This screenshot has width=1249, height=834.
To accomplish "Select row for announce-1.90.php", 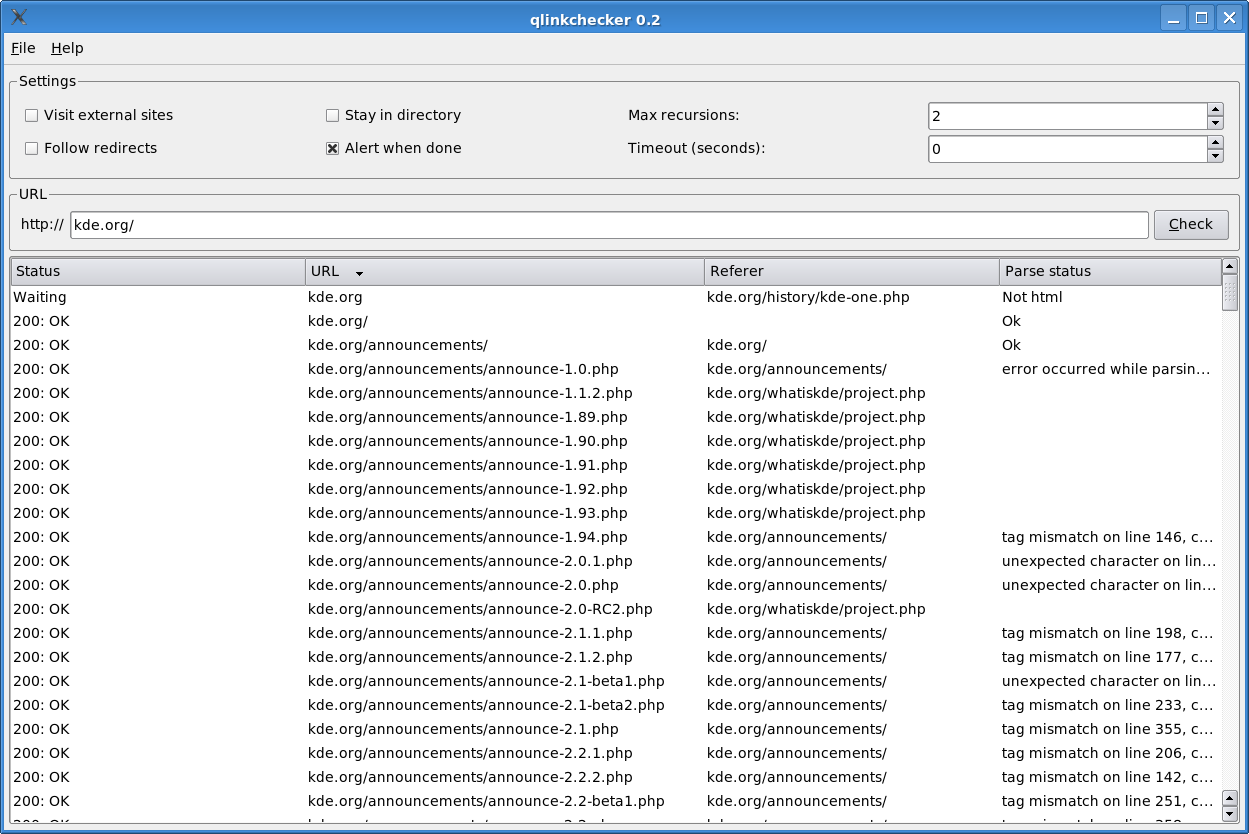I will coord(616,441).
